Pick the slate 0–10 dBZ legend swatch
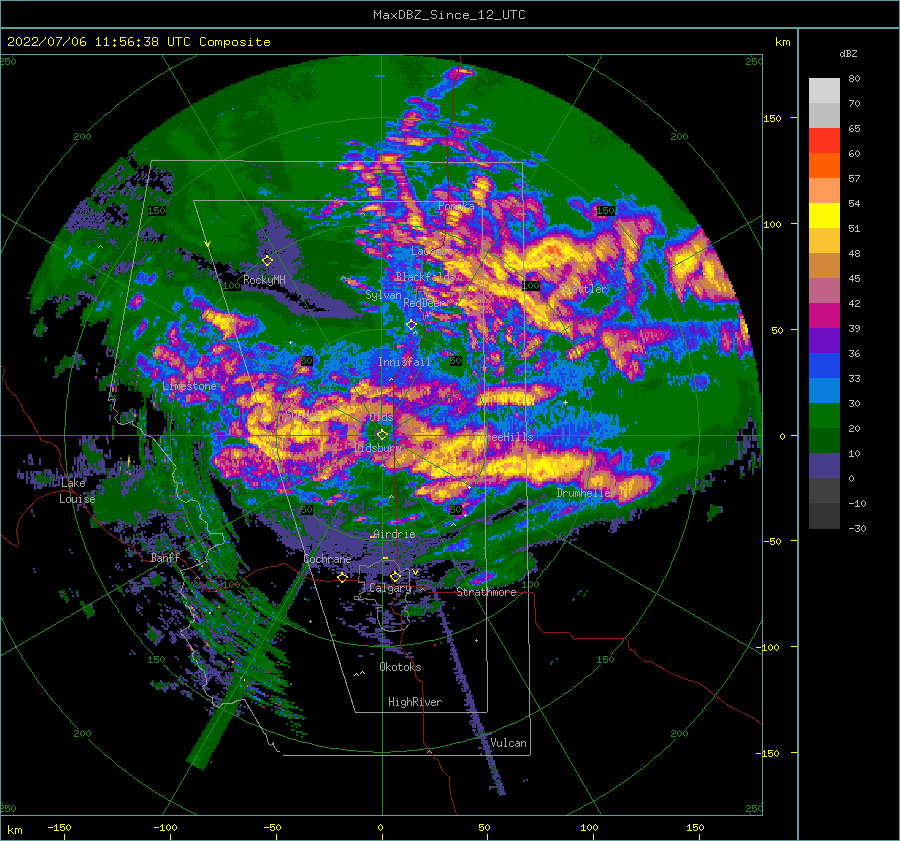The height and width of the screenshot is (841, 900). (824, 466)
